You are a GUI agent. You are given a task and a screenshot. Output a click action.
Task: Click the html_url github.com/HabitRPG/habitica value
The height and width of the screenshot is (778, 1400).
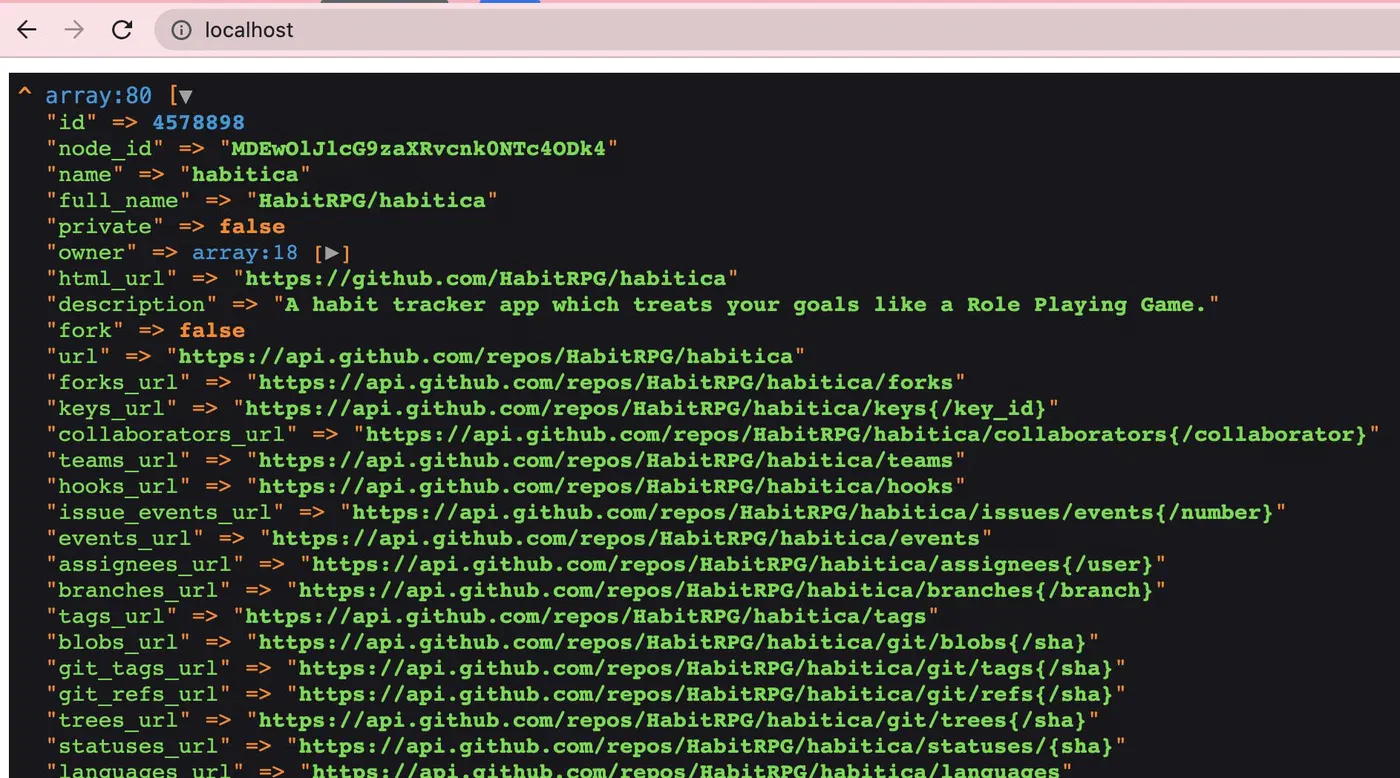[485, 279]
